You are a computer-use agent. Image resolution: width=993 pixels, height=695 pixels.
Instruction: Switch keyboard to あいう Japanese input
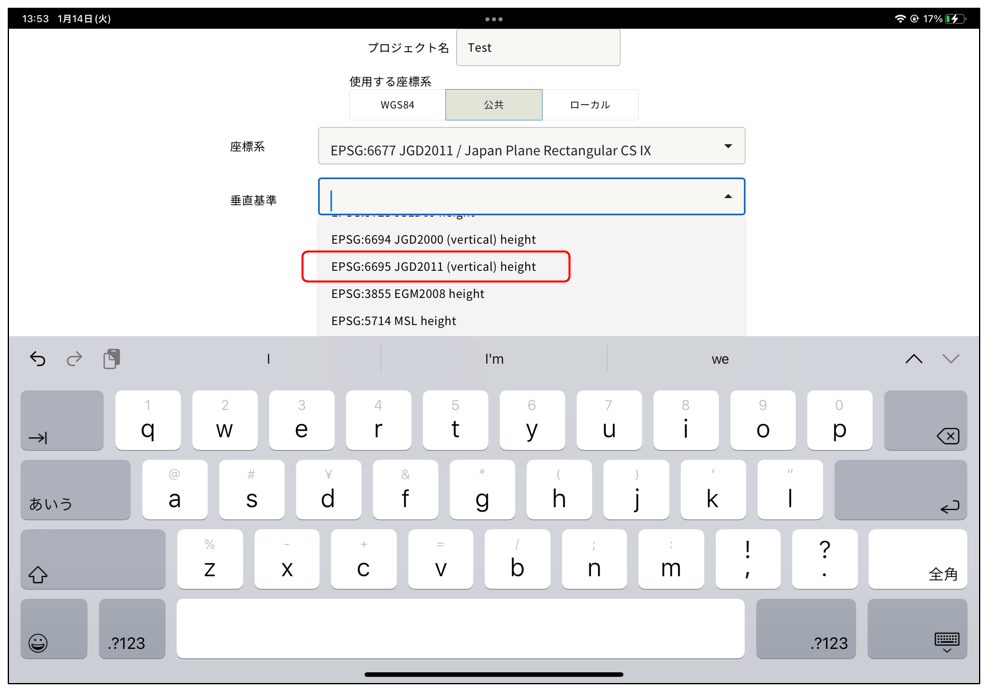[x=75, y=490]
